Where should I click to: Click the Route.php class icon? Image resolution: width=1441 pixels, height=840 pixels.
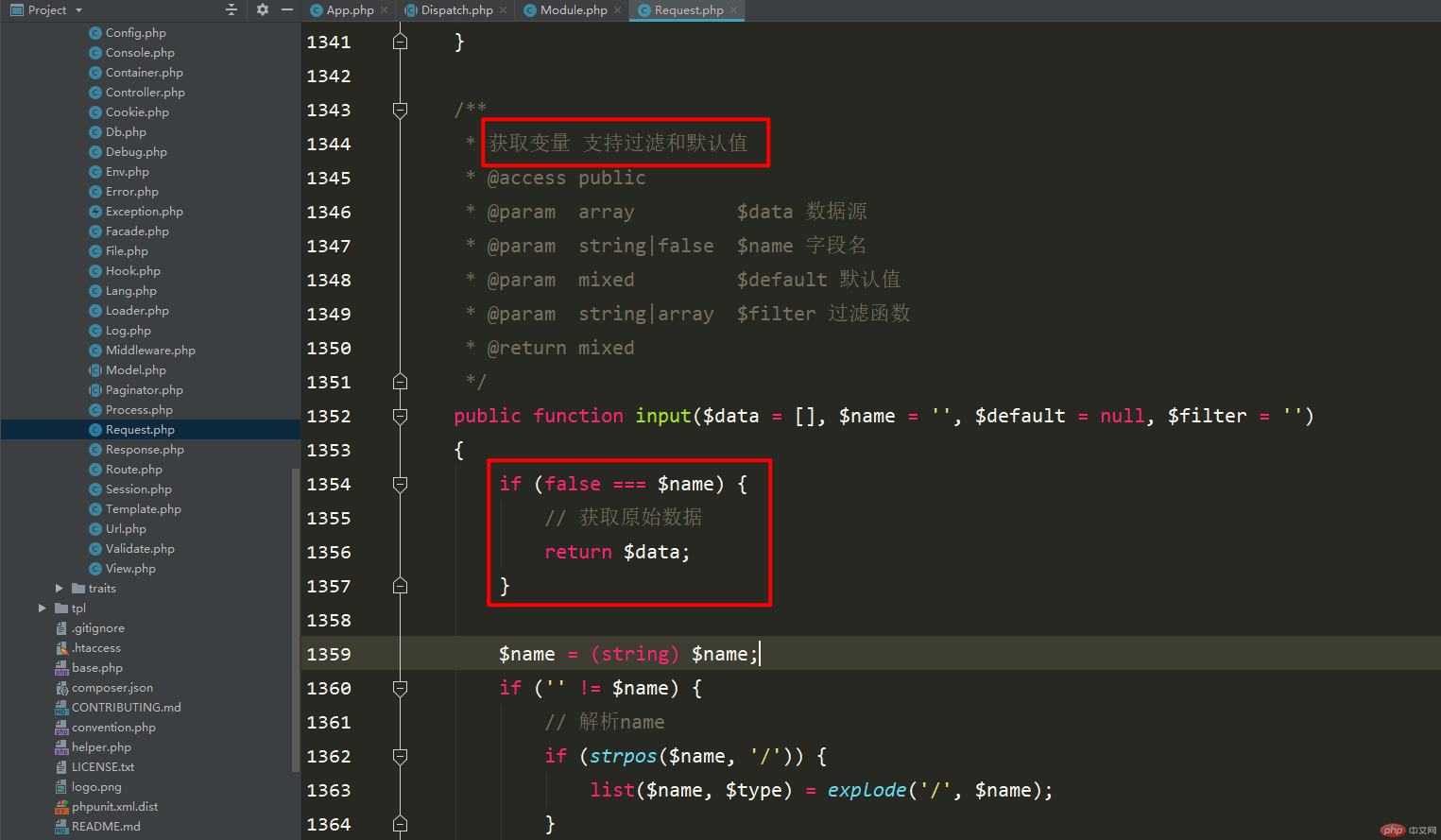(95, 470)
